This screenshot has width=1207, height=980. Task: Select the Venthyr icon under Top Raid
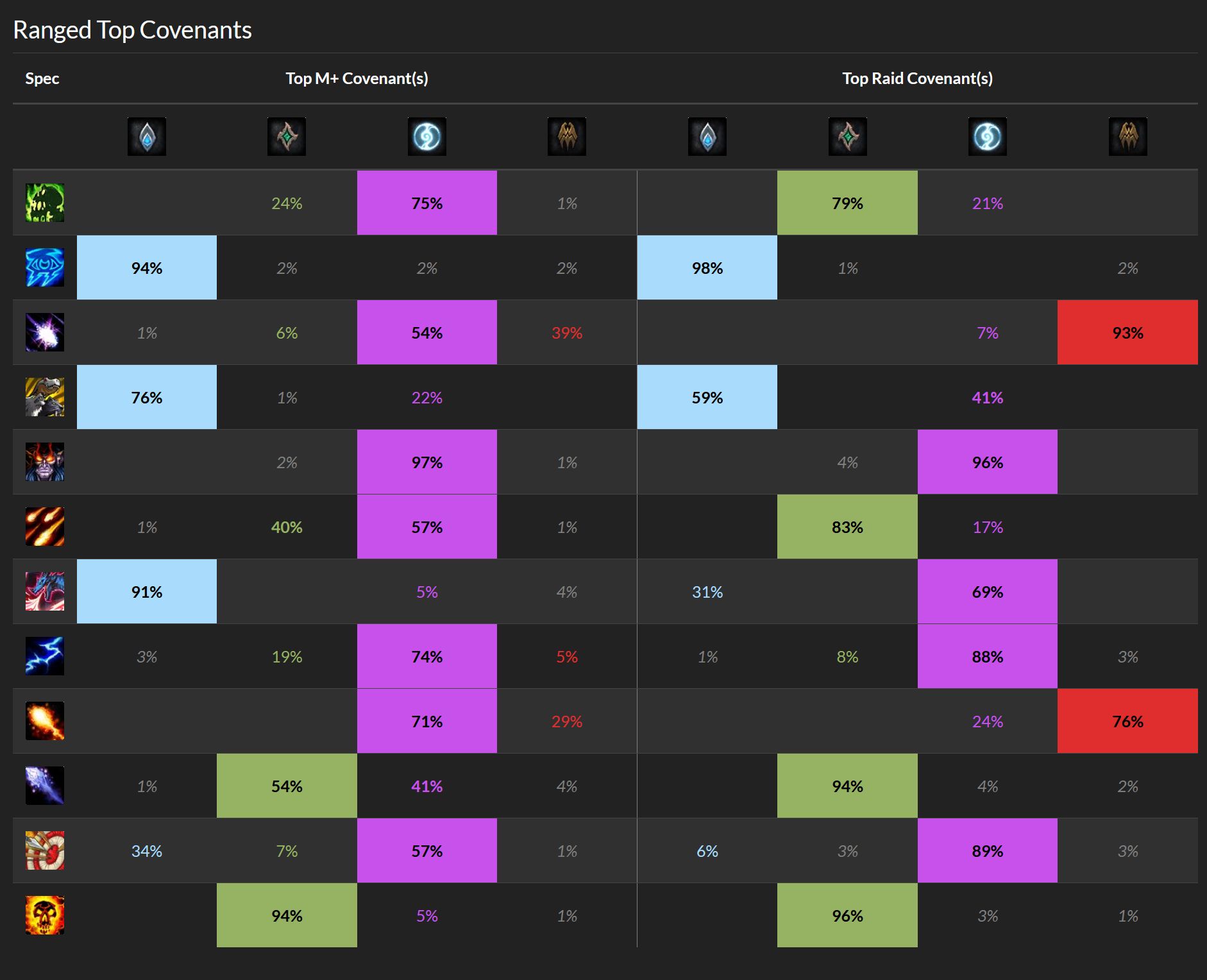1128,136
